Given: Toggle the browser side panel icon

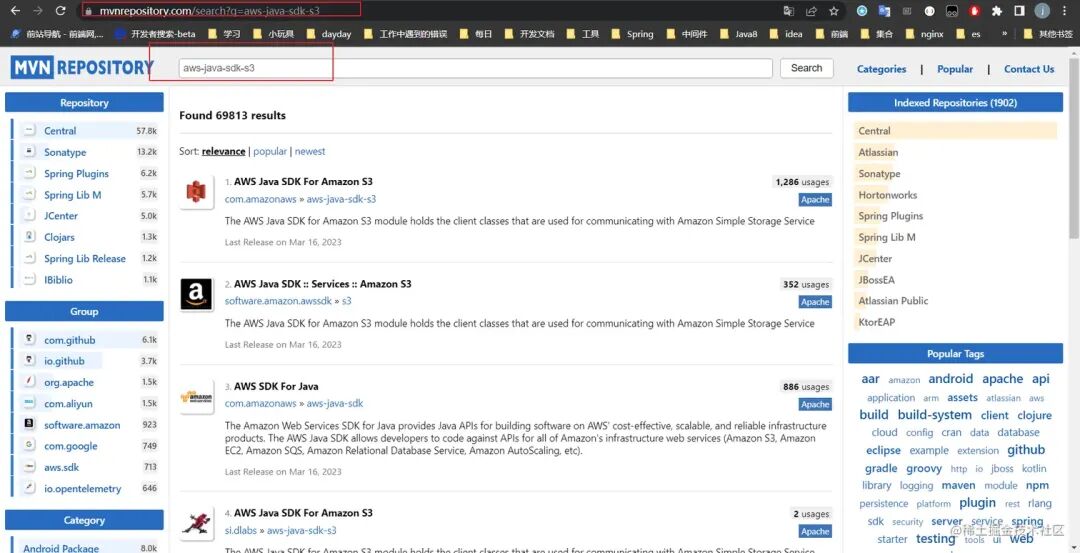Looking at the screenshot, I should click(x=1019, y=11).
